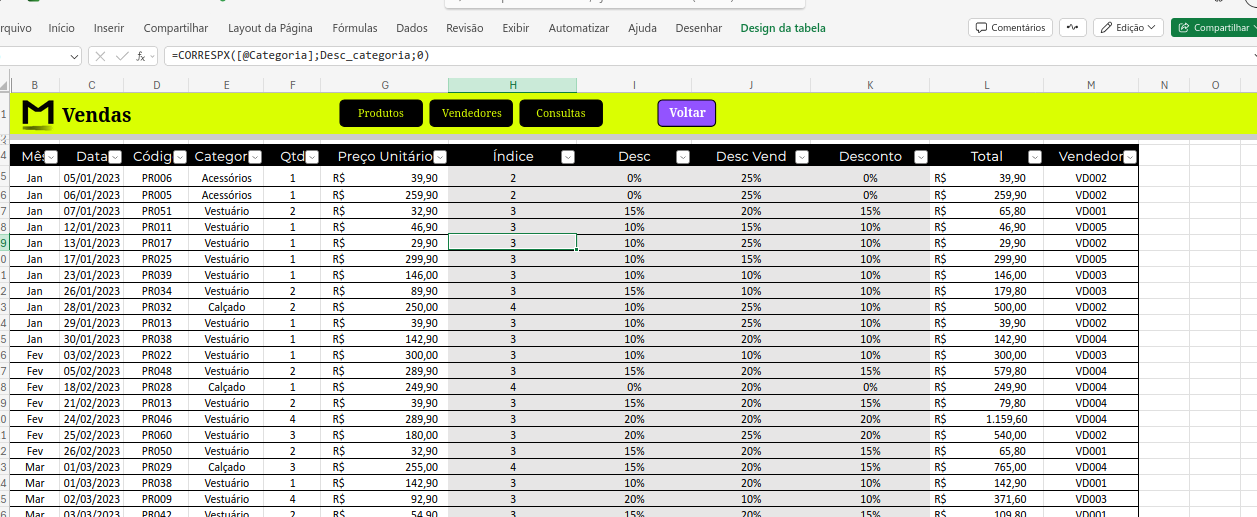Select the PR032 code cell

pyautogui.click(x=156, y=307)
